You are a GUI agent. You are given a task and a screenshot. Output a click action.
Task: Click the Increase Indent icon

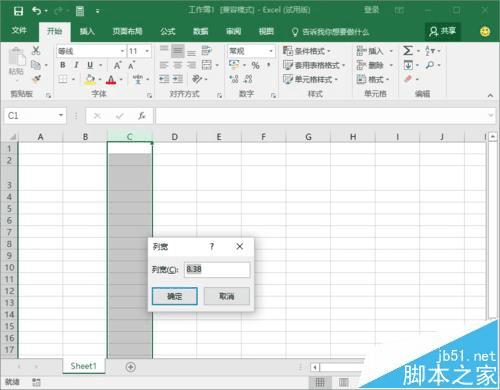(178, 79)
